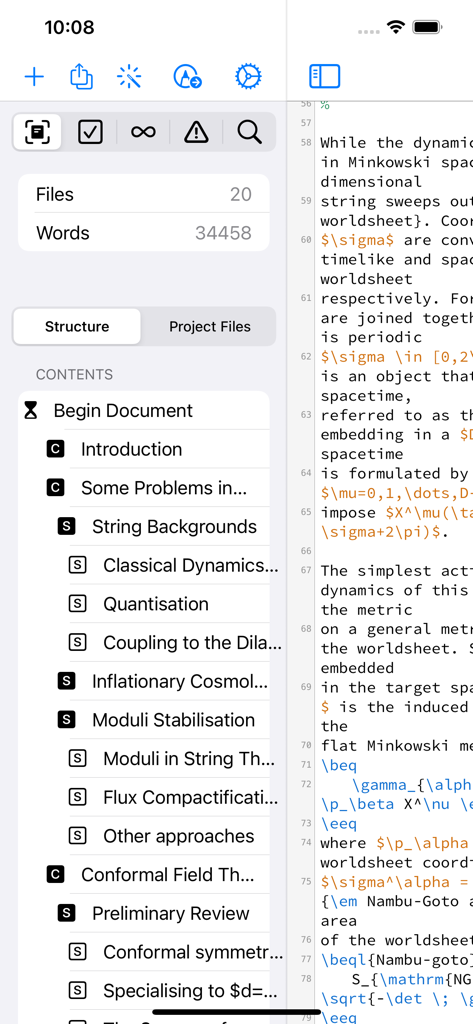Select the checkbox todo segment icon

[x=90, y=133]
